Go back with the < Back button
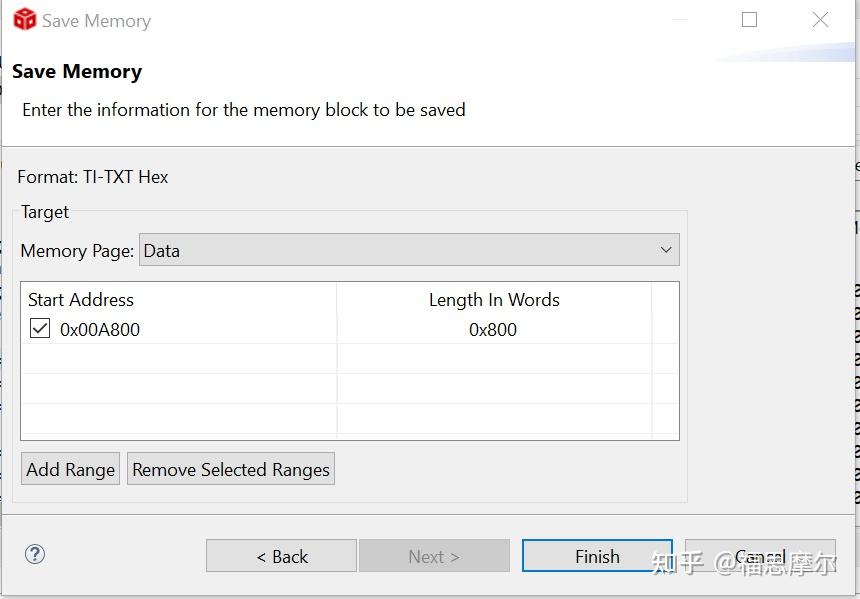This screenshot has height=599, width=860. click(x=281, y=556)
